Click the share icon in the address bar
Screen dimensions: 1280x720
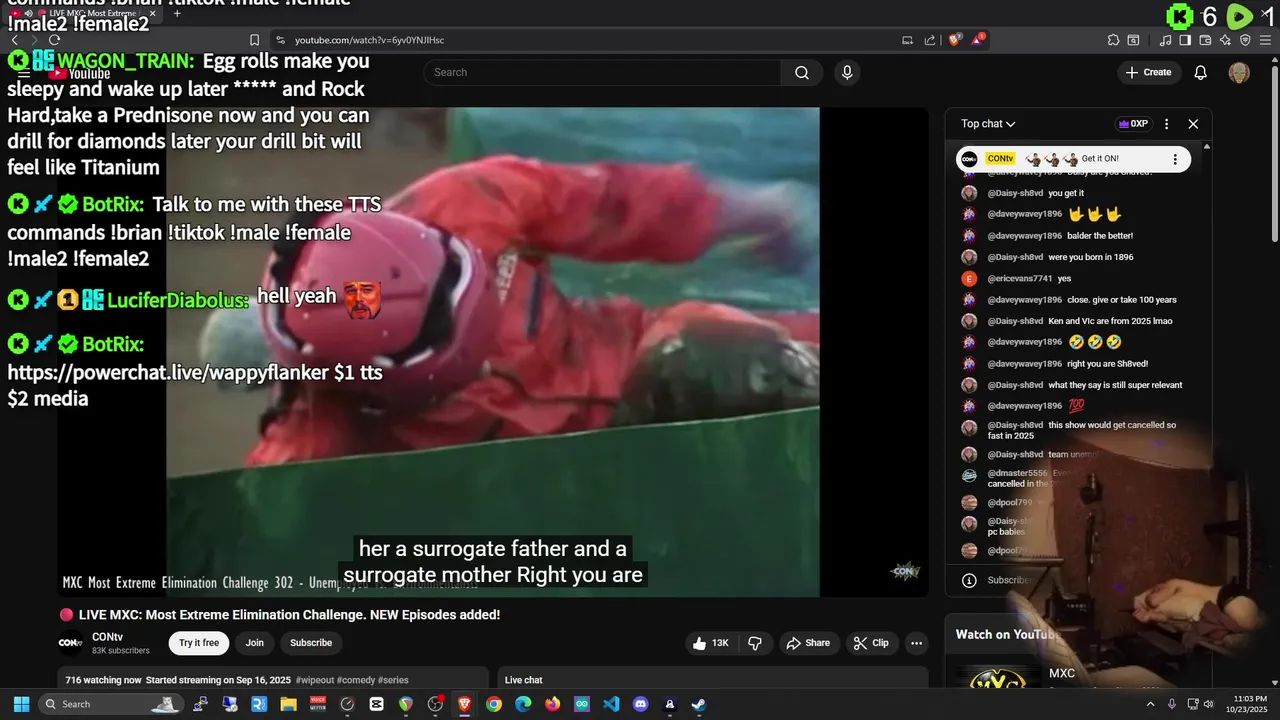click(x=930, y=40)
